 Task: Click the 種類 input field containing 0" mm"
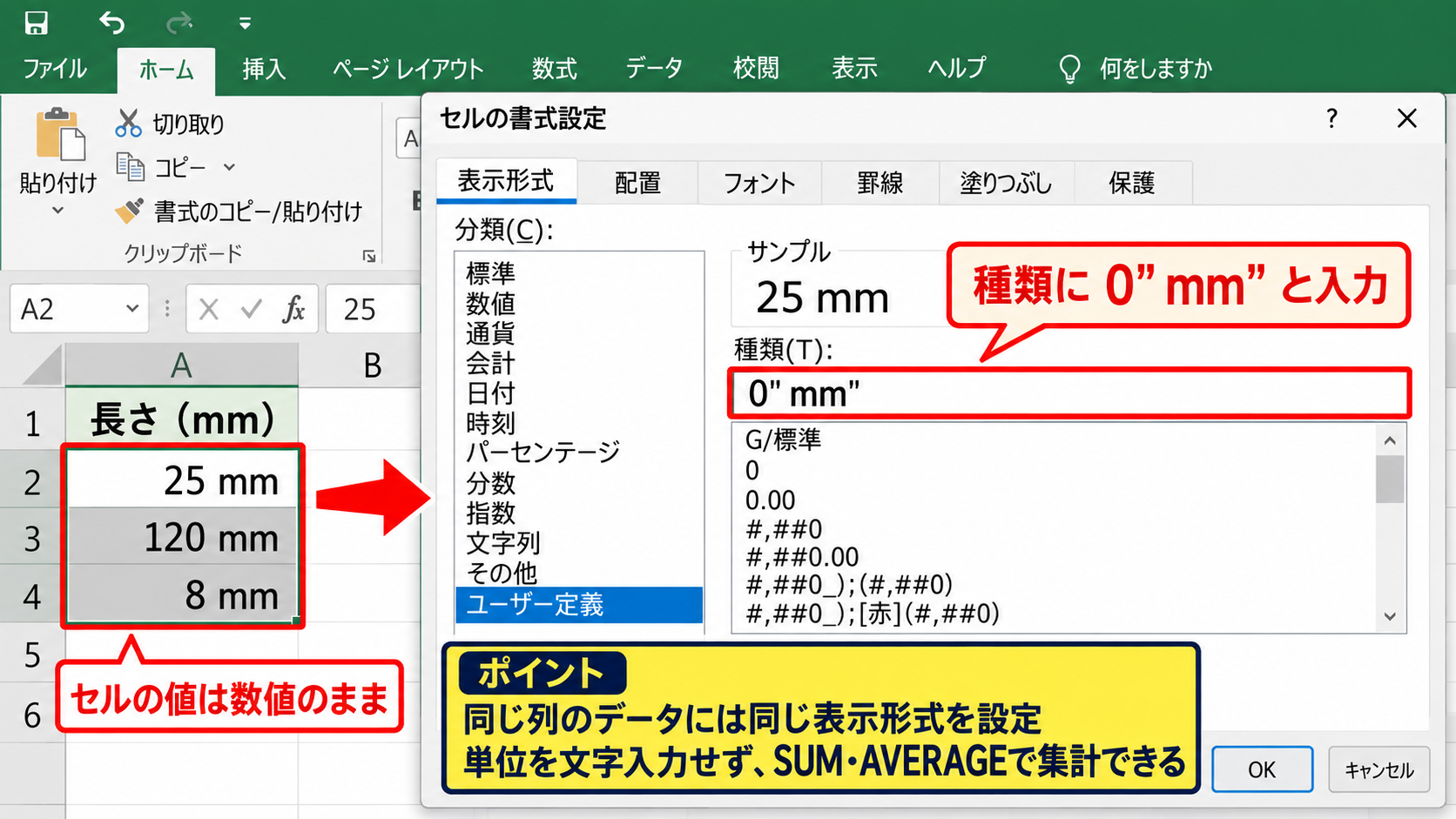click(x=1068, y=393)
